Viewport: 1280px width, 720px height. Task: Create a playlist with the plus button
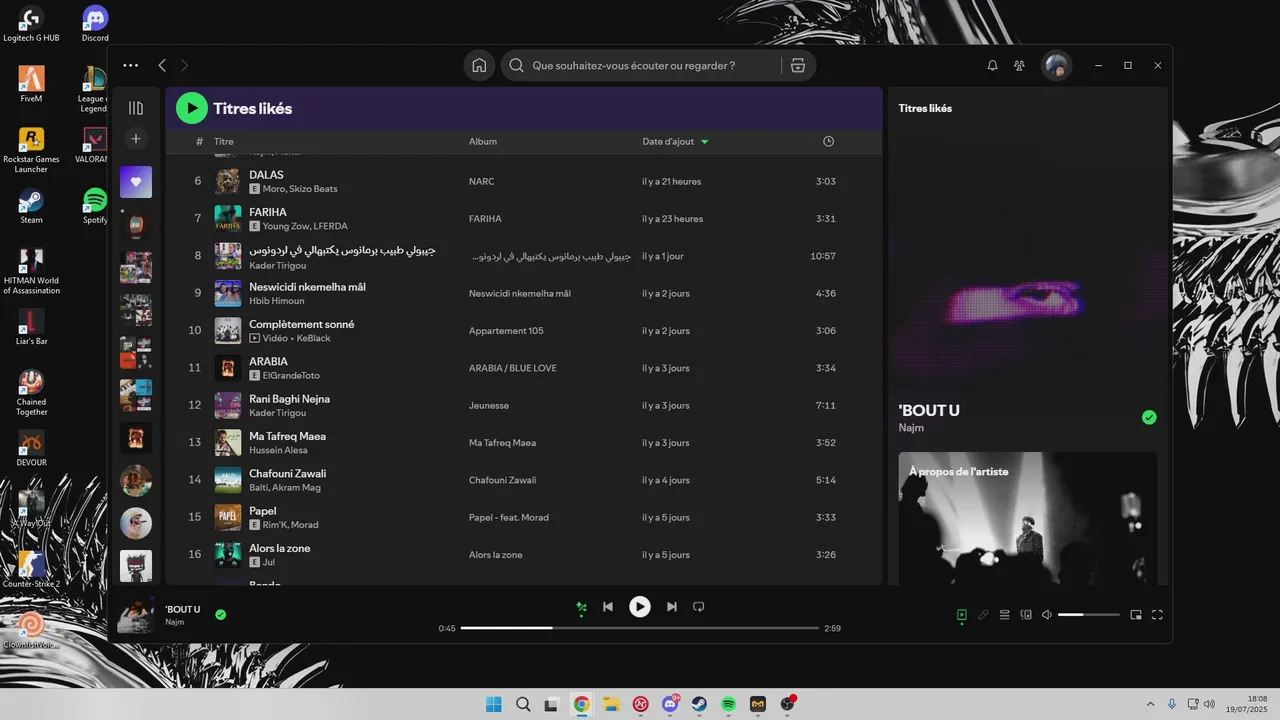click(136, 138)
